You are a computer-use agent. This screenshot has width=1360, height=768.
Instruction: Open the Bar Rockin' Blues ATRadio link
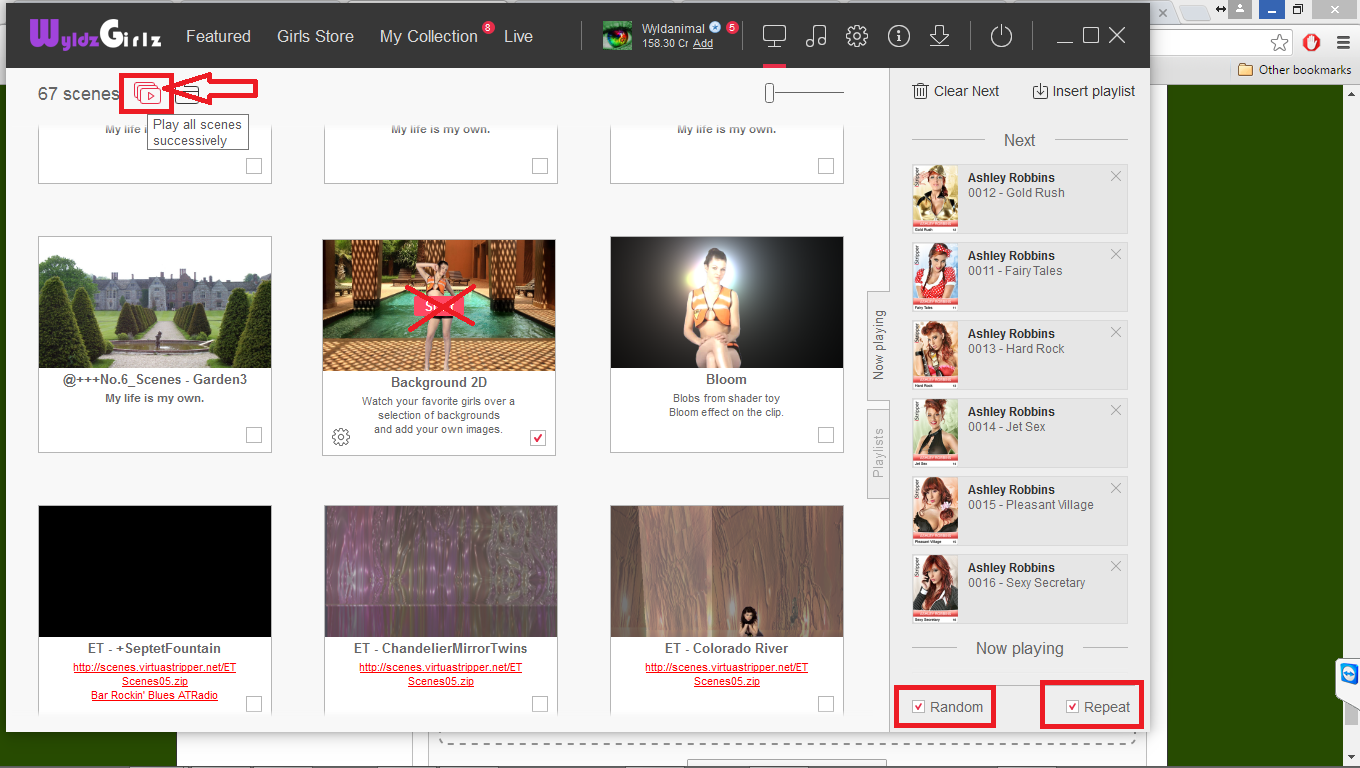[x=155, y=695]
